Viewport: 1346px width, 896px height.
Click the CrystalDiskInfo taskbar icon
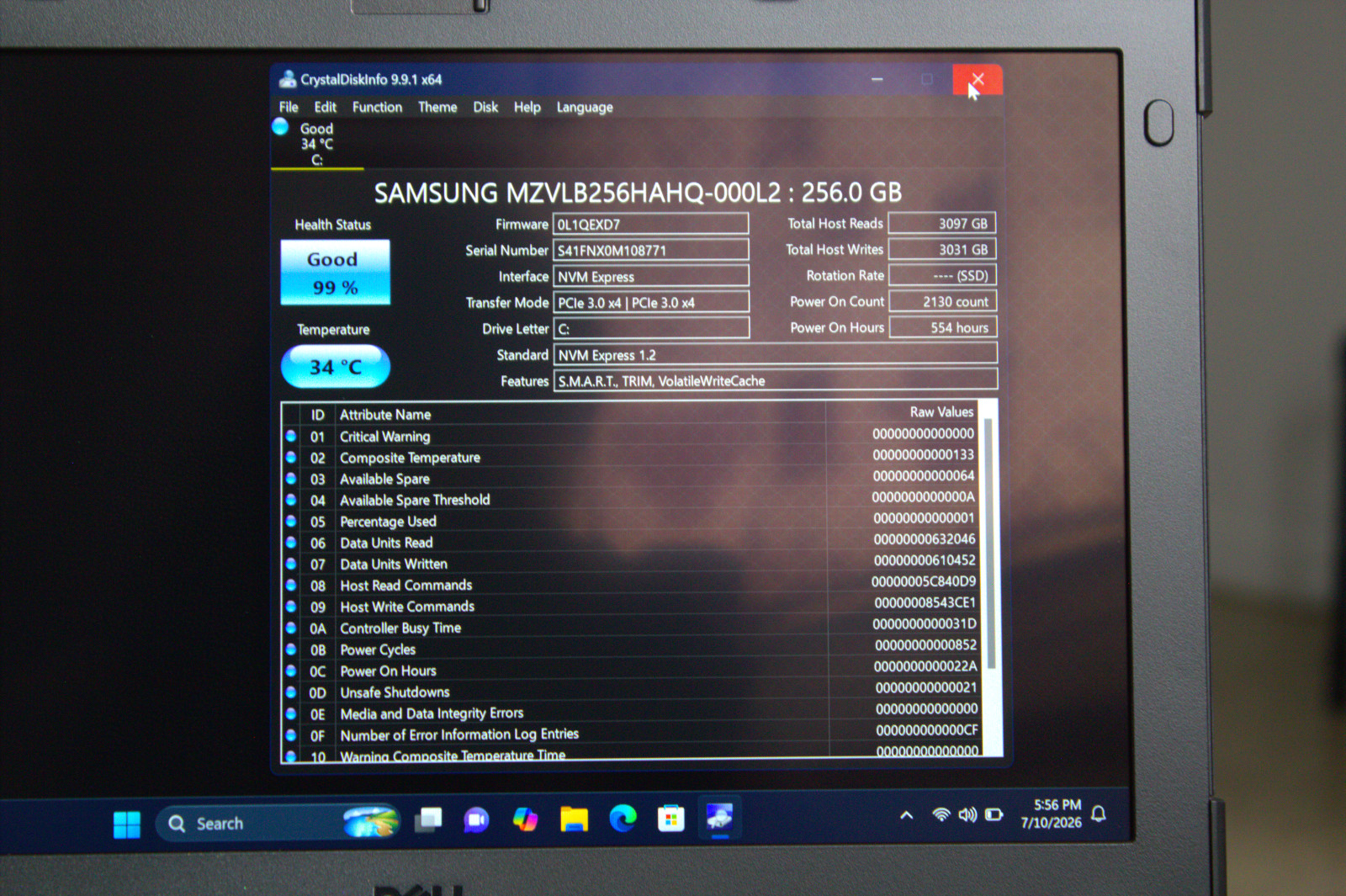tap(719, 817)
